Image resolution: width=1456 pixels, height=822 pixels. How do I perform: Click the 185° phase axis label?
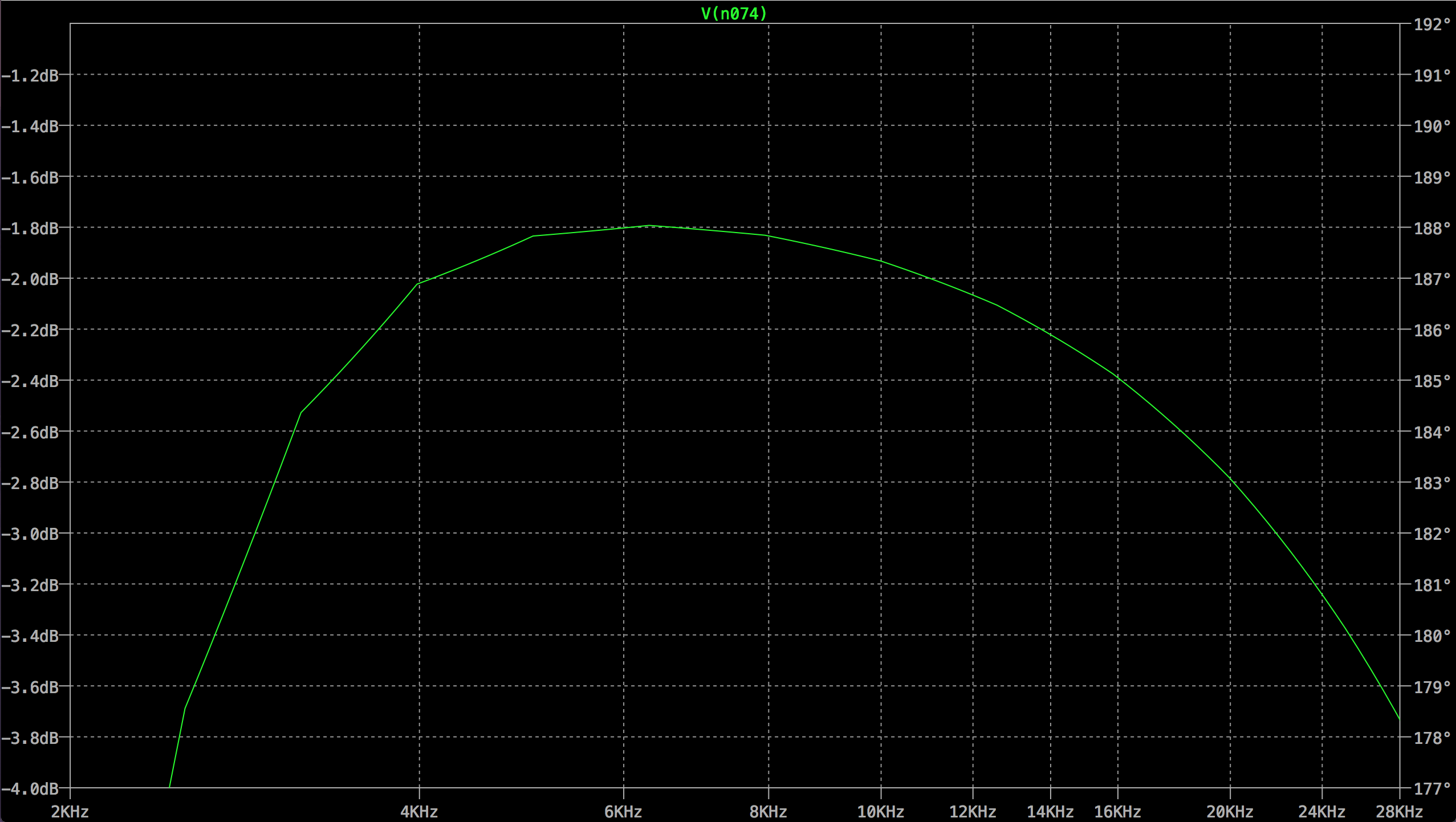[1432, 381]
